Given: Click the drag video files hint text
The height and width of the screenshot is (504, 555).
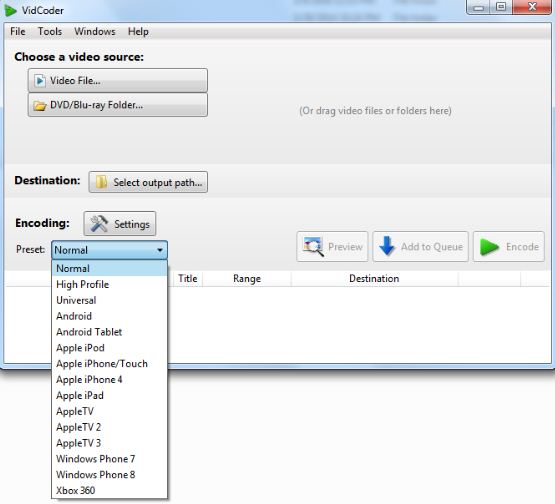Looking at the screenshot, I should (x=375, y=111).
